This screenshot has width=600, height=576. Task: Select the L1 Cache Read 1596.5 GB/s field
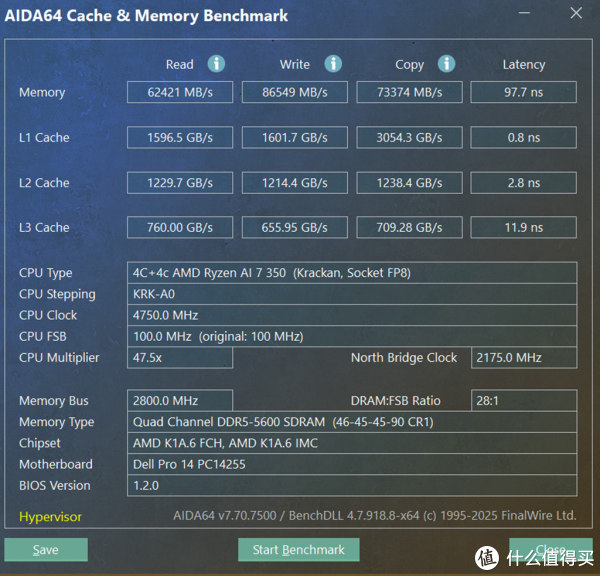point(180,137)
